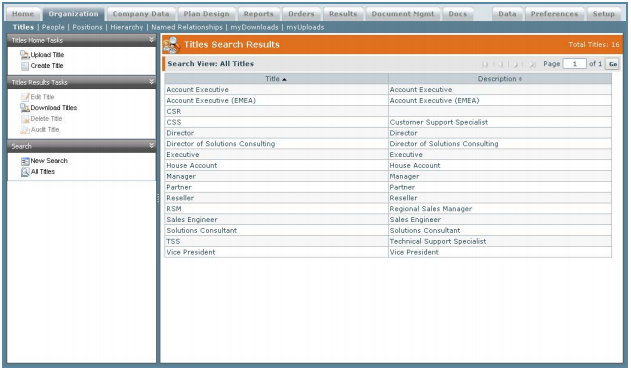Image resolution: width=631 pixels, height=371 pixels.
Task: Click the Download Titles icon
Action: pyautogui.click(x=25, y=108)
